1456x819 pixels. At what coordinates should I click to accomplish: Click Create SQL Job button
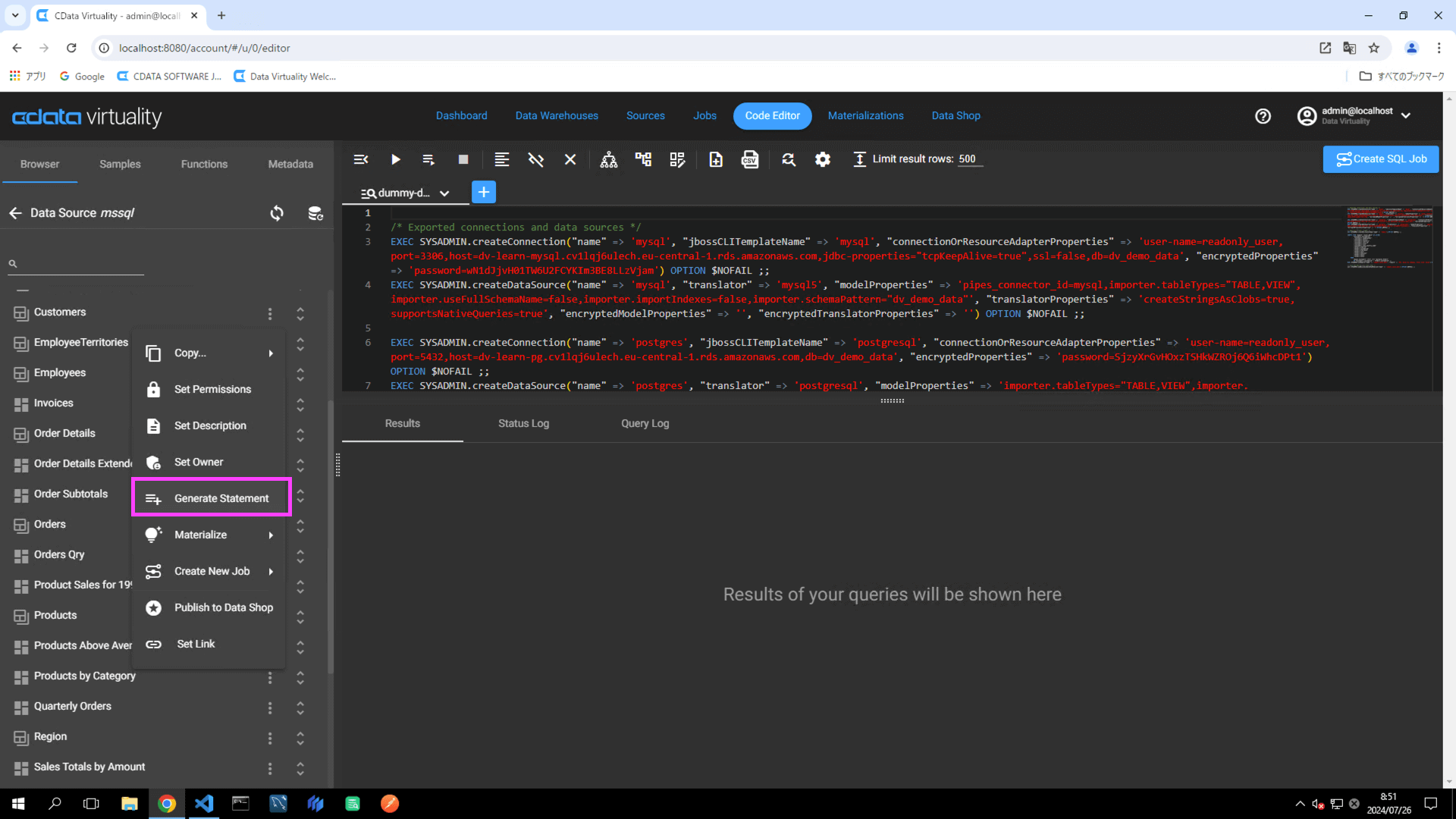point(1380,159)
